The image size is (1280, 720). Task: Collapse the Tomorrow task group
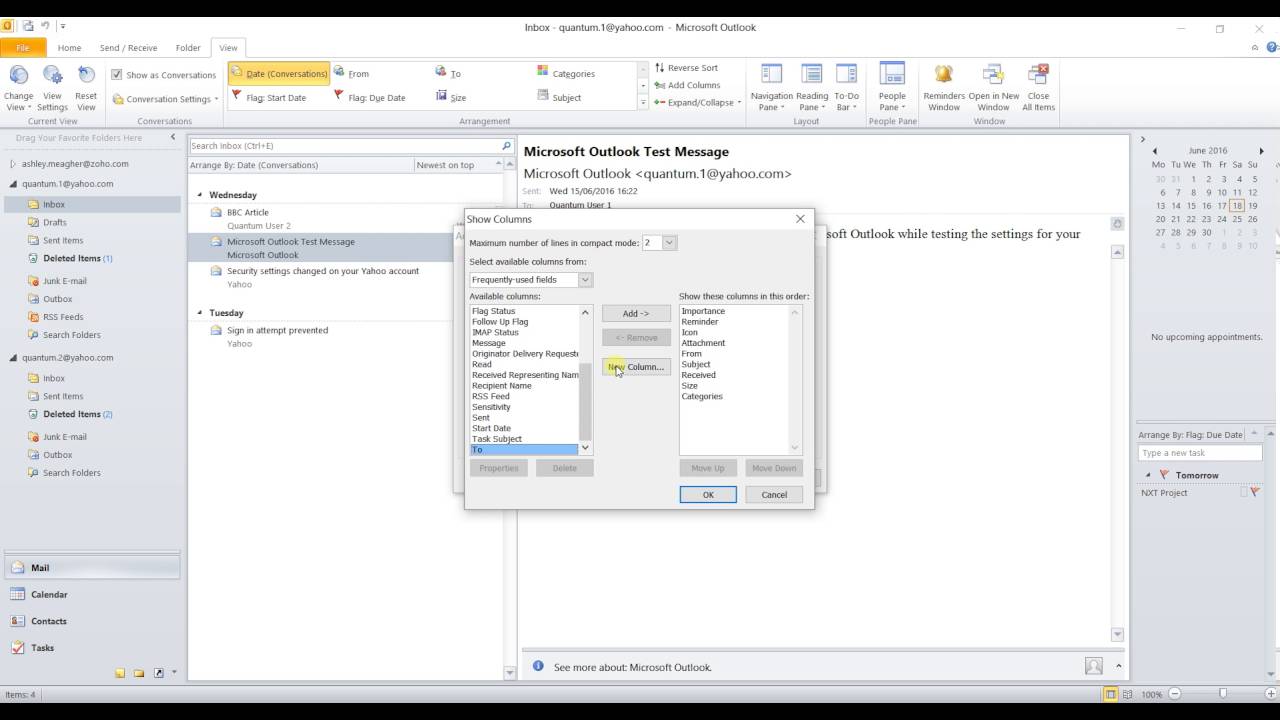point(1148,475)
